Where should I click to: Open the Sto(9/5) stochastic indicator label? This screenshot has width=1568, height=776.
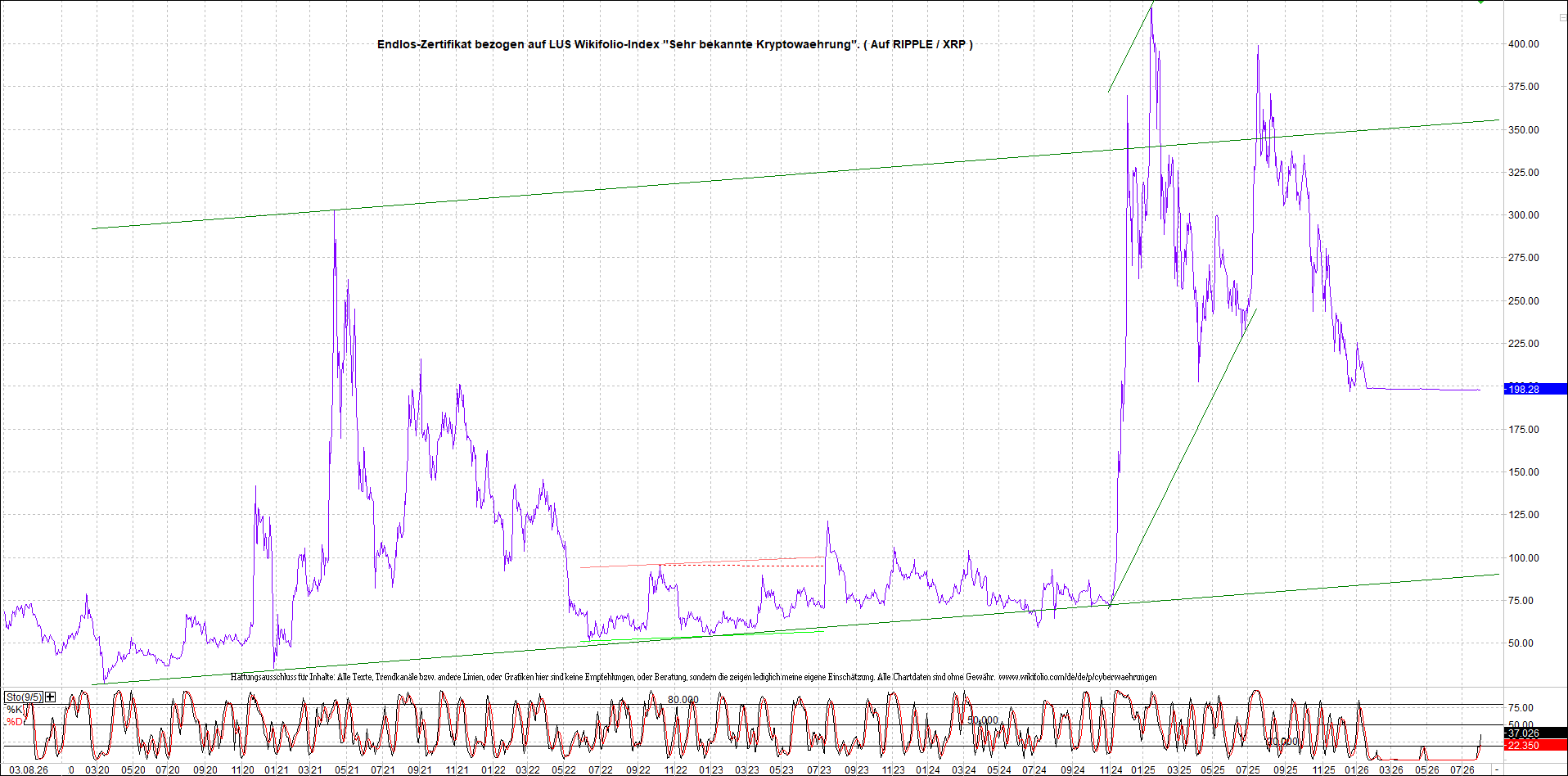coord(23,697)
